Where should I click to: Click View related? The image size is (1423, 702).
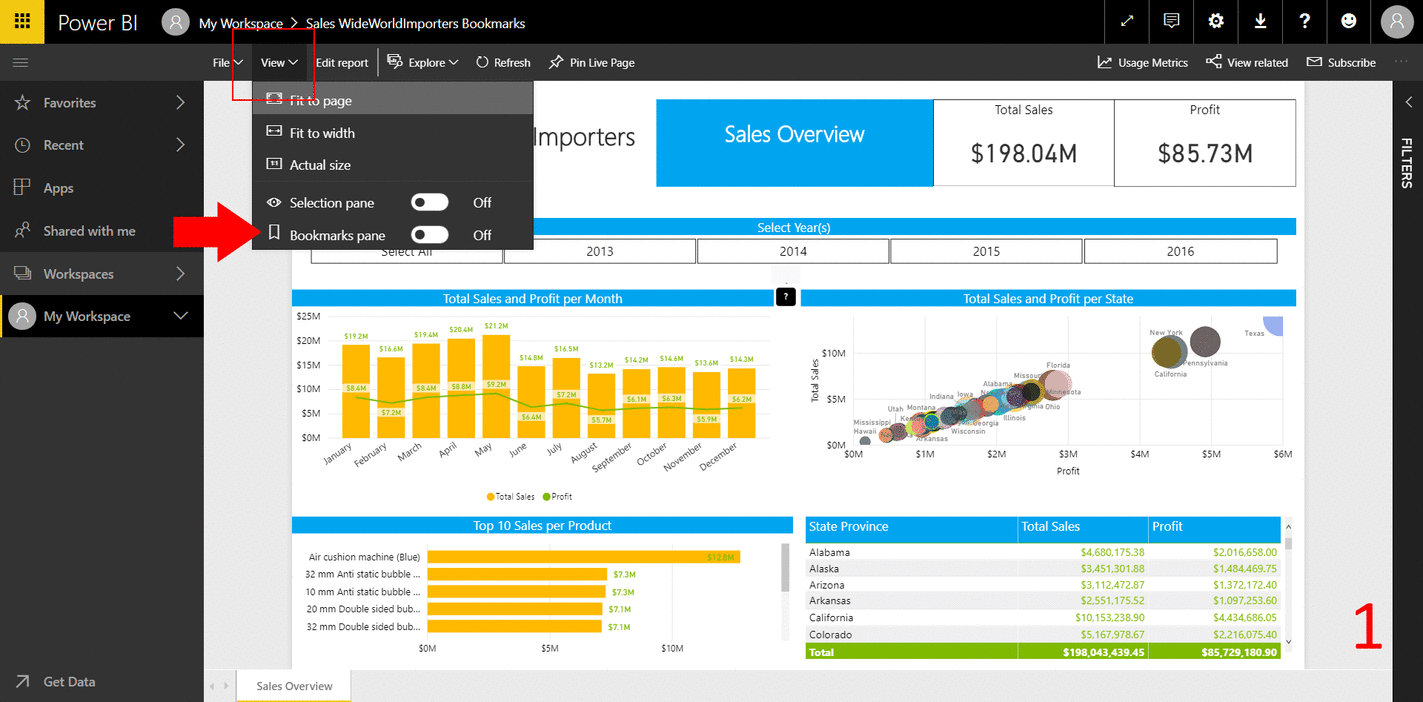click(1247, 62)
